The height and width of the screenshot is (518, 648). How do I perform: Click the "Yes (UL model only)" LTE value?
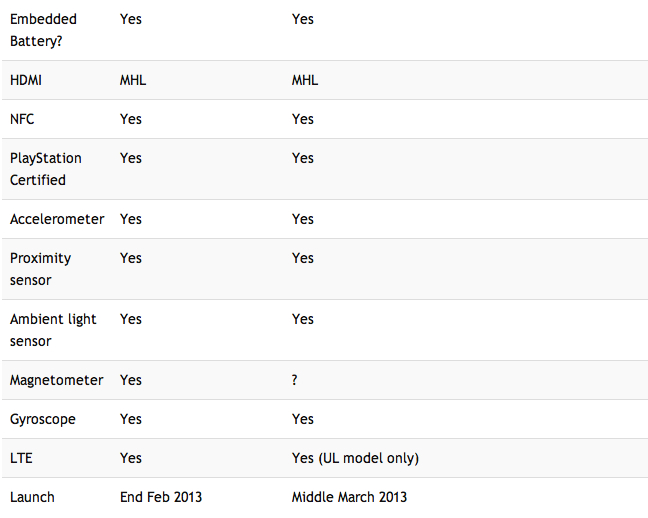pyautogui.click(x=355, y=458)
